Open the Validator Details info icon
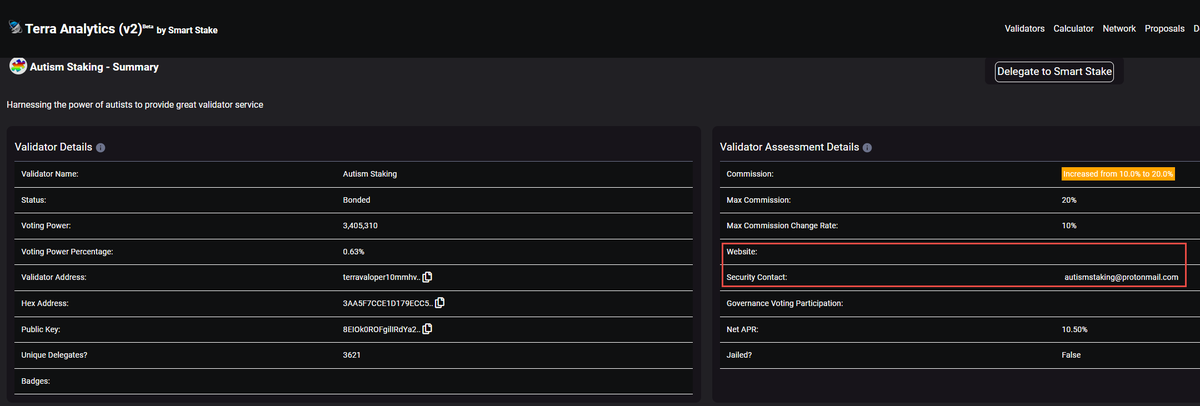Screen dimensions: 1200x406 (x=101, y=148)
